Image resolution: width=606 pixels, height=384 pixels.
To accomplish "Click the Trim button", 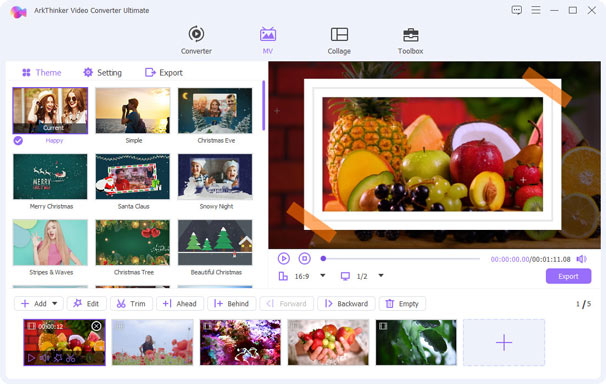I will tap(131, 304).
